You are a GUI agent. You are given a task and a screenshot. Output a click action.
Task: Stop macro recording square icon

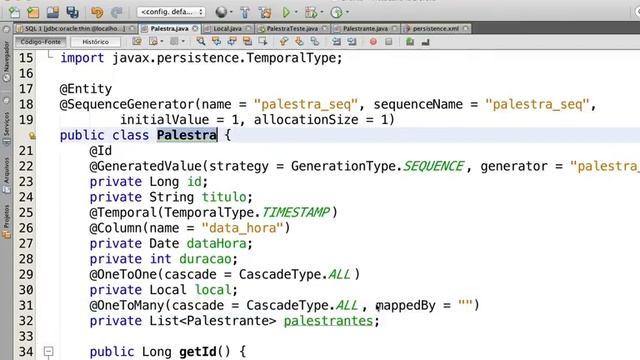pos(389,42)
